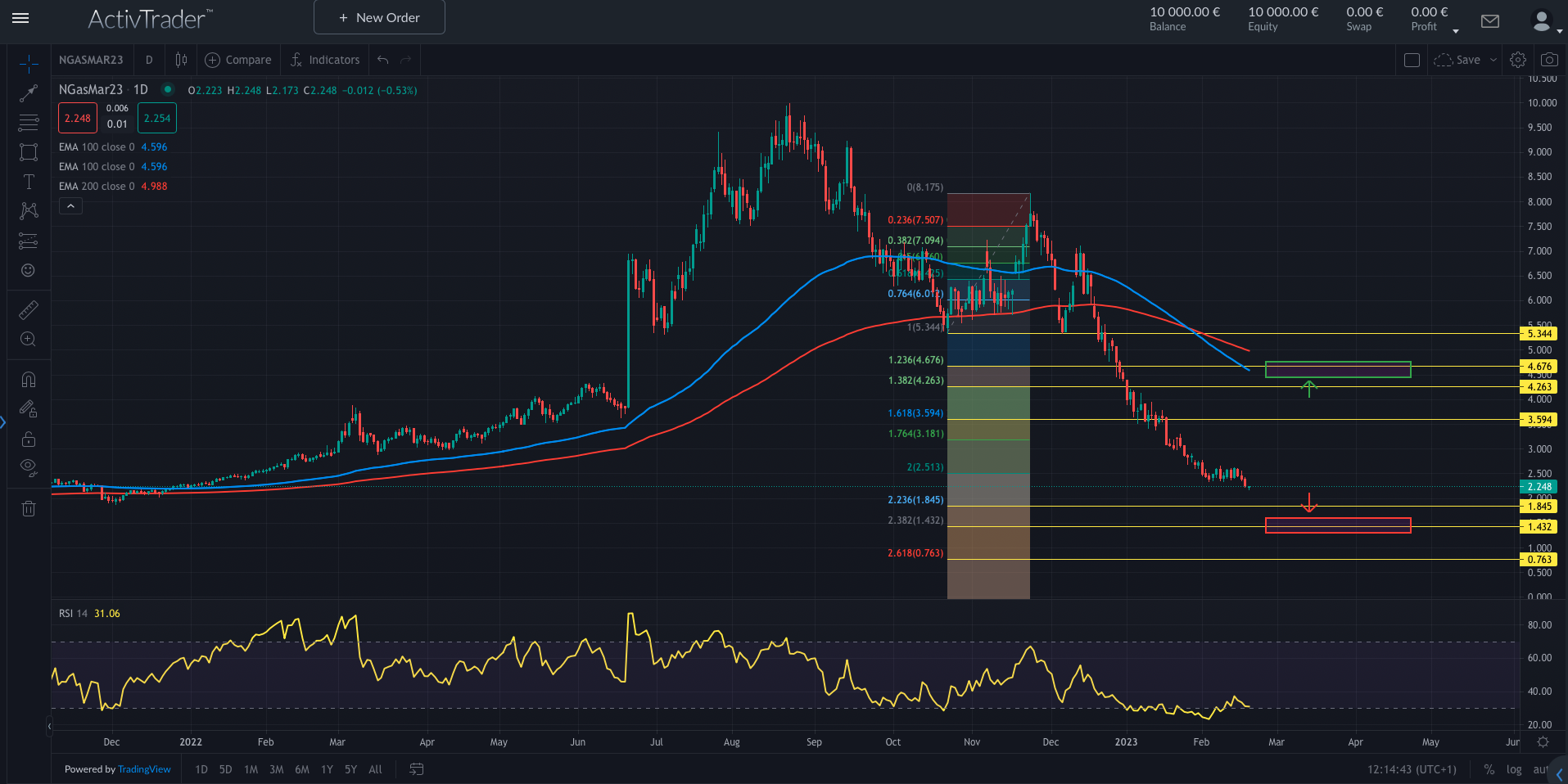Viewport: 1568px width, 784px height.
Task: Open the mail inbox icon
Action: pyautogui.click(x=1490, y=21)
